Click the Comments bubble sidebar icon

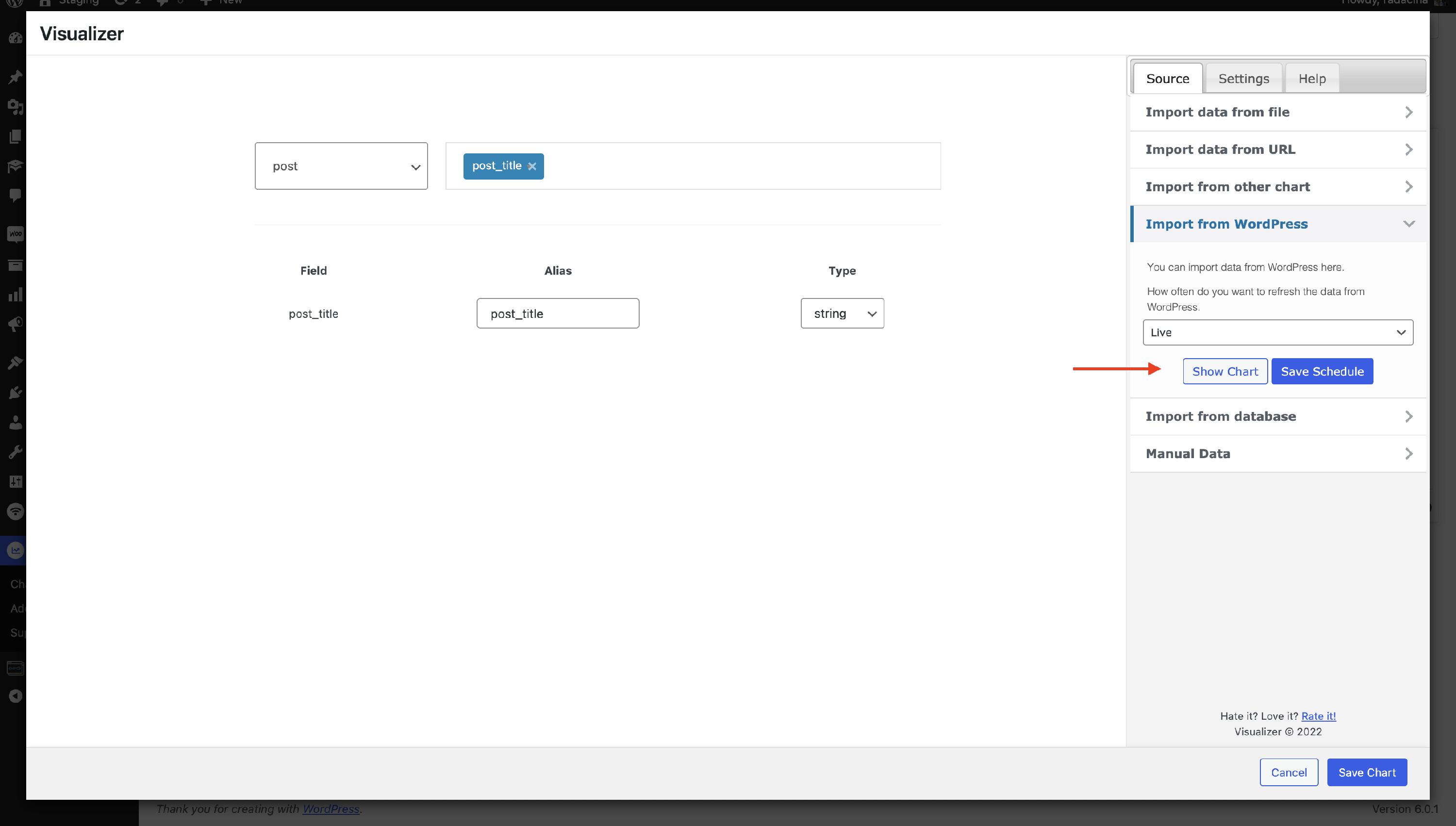(16, 195)
